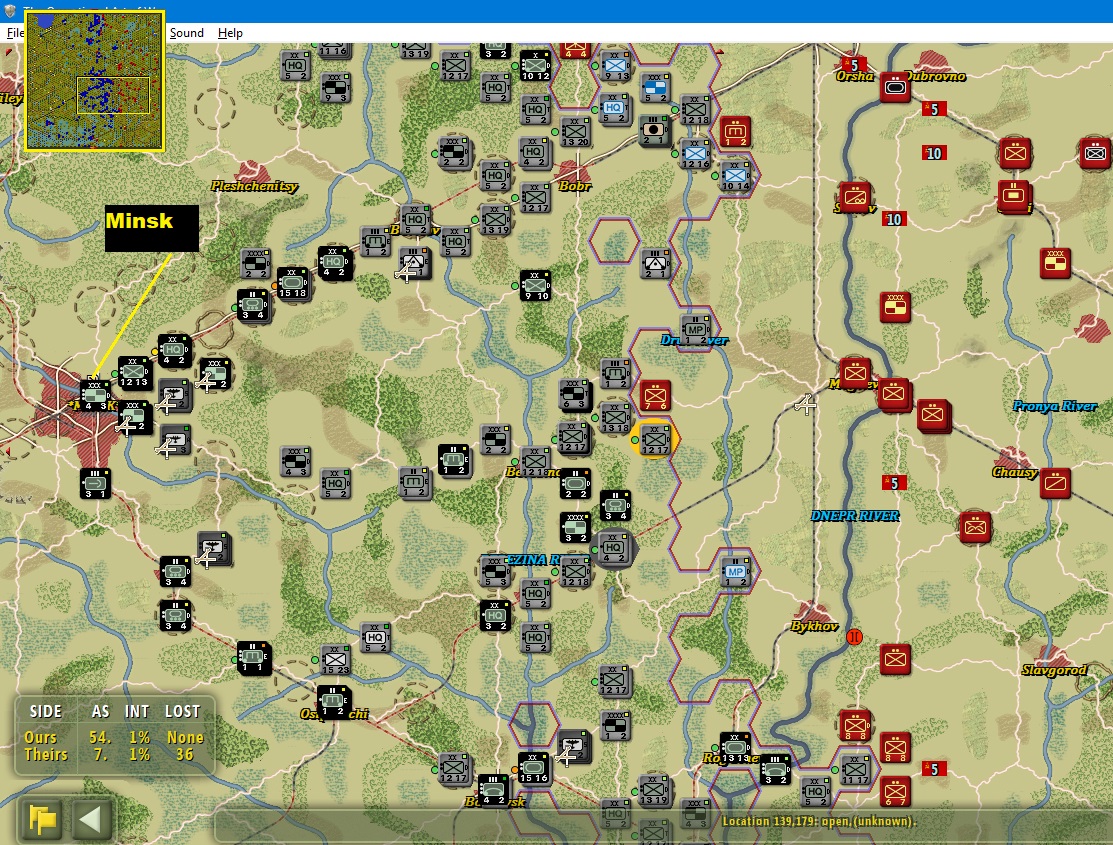Select the black infantry unit marked 15 23
This screenshot has width=1113, height=845.
click(335, 659)
